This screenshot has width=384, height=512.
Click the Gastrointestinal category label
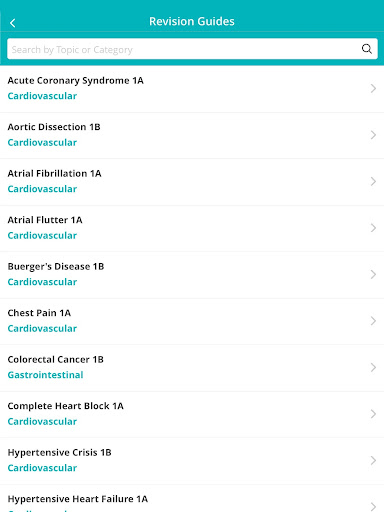pyautogui.click(x=45, y=375)
